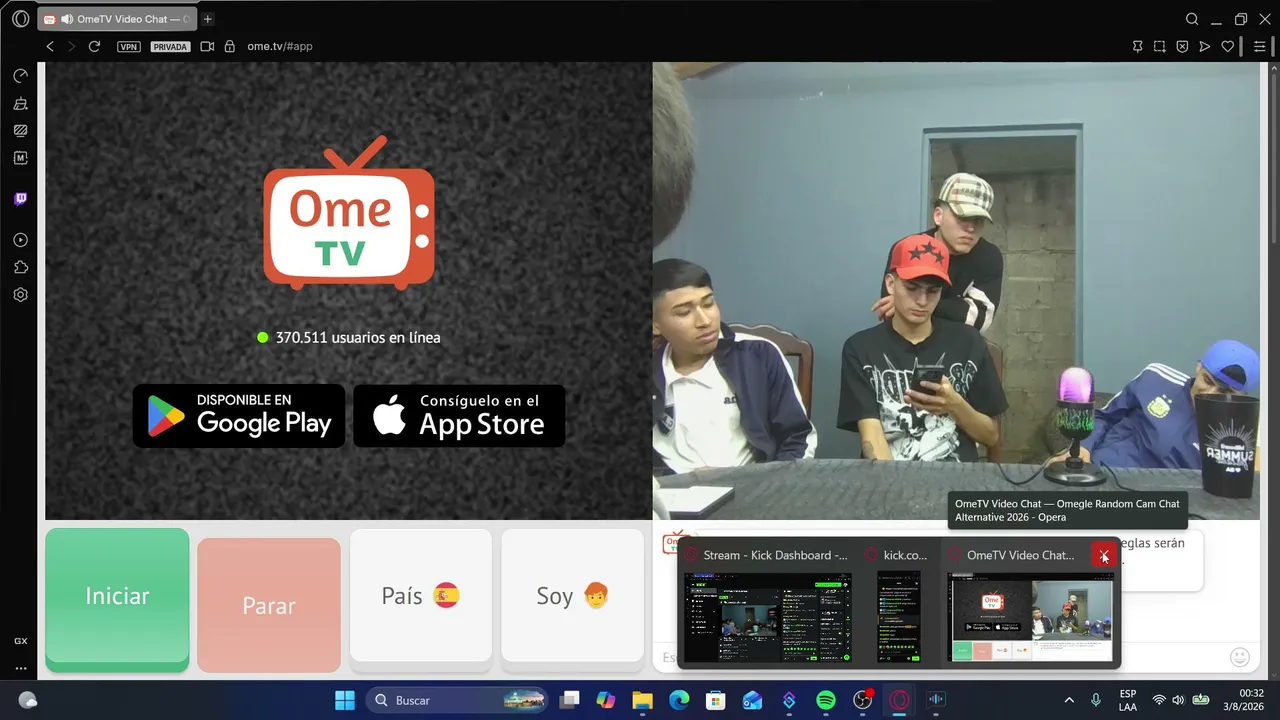
Task: Open Opera easy setup sliders icon
Action: click(x=1259, y=46)
